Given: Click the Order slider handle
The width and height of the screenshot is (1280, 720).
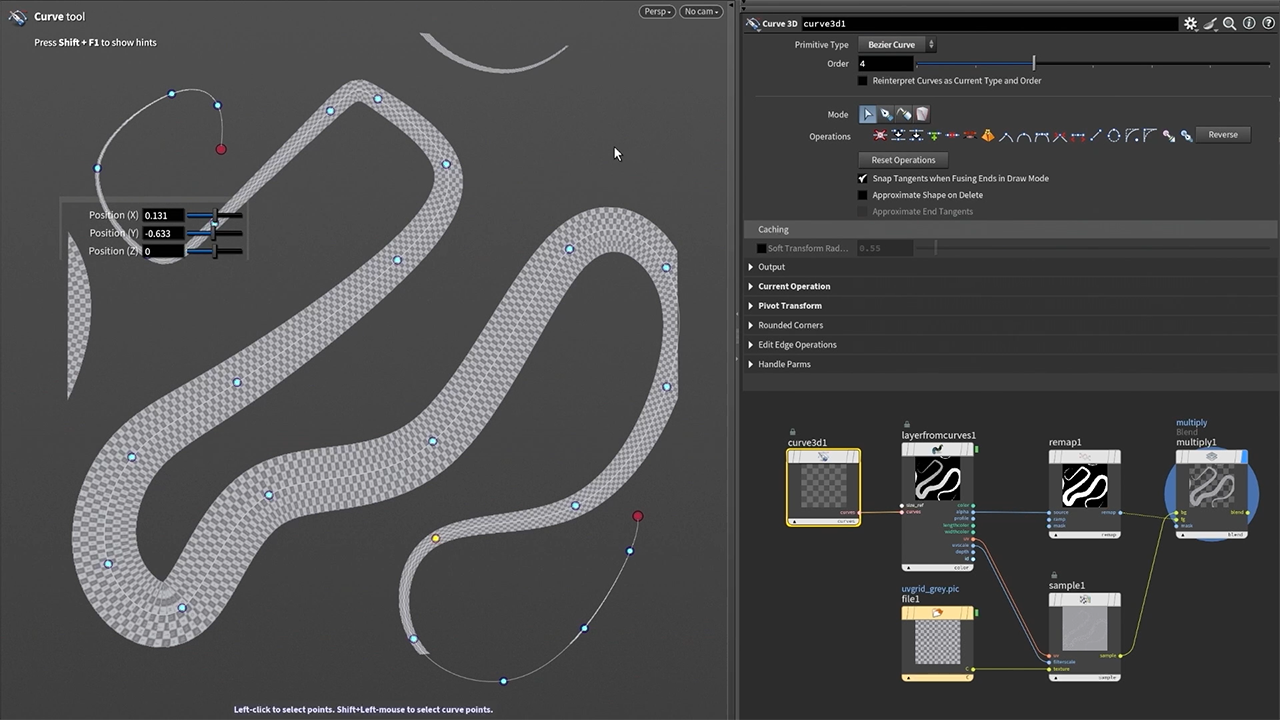Looking at the screenshot, I should (1034, 64).
